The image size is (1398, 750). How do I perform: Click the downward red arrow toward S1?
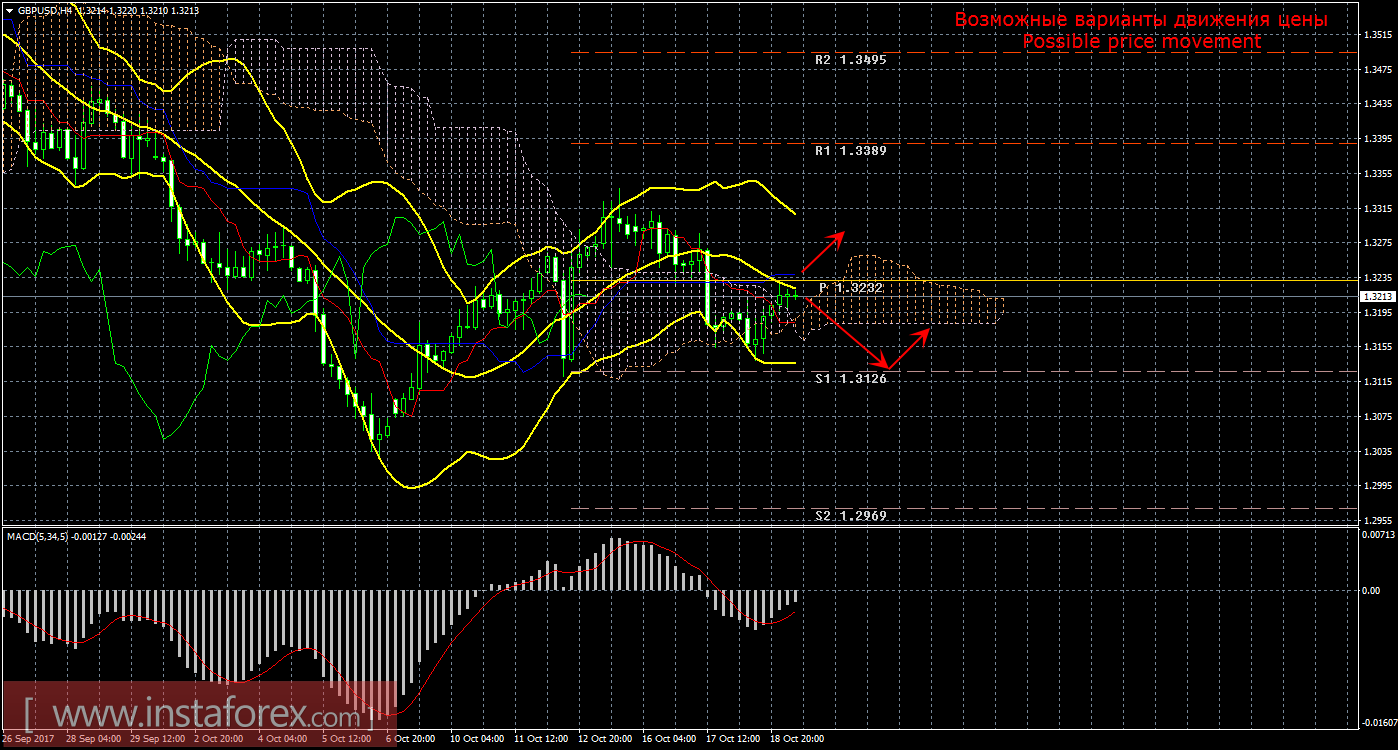pos(845,332)
